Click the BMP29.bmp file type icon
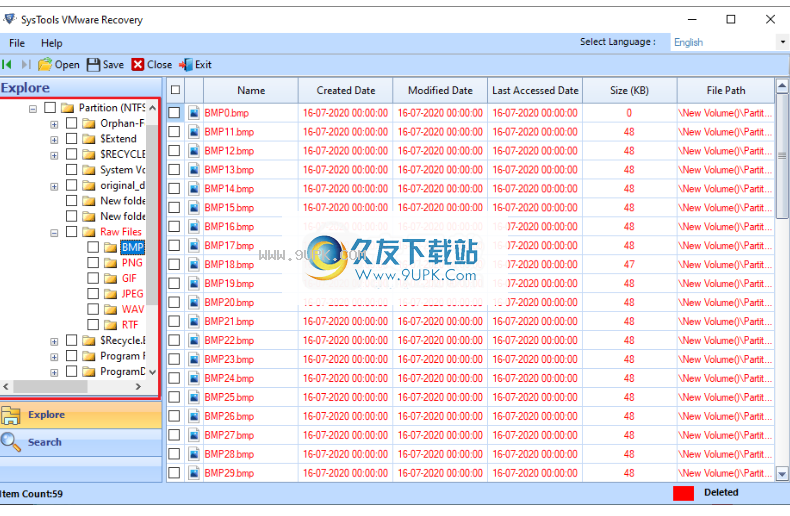The width and height of the screenshot is (790, 516). 194,473
